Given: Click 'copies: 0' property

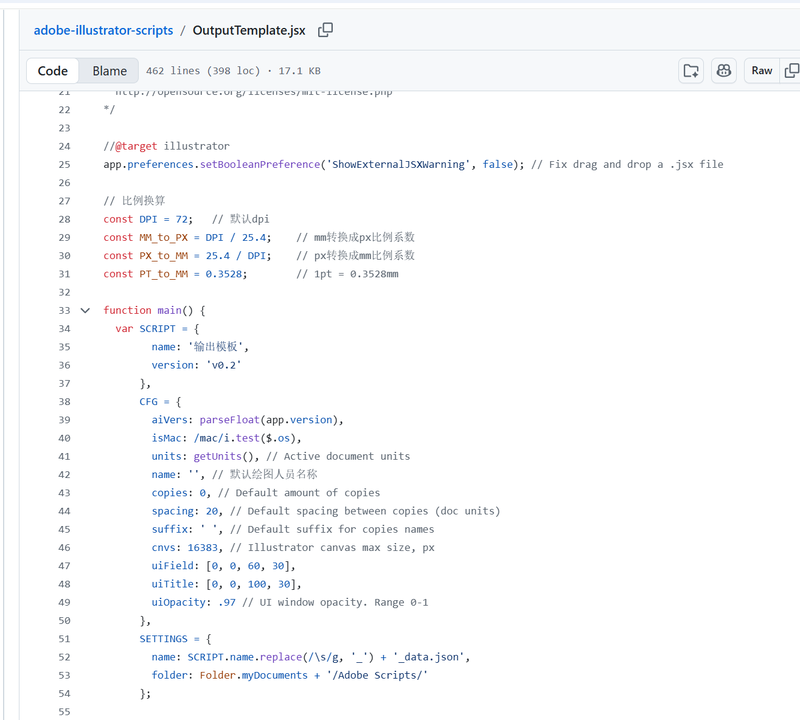Looking at the screenshot, I should 181,493.
